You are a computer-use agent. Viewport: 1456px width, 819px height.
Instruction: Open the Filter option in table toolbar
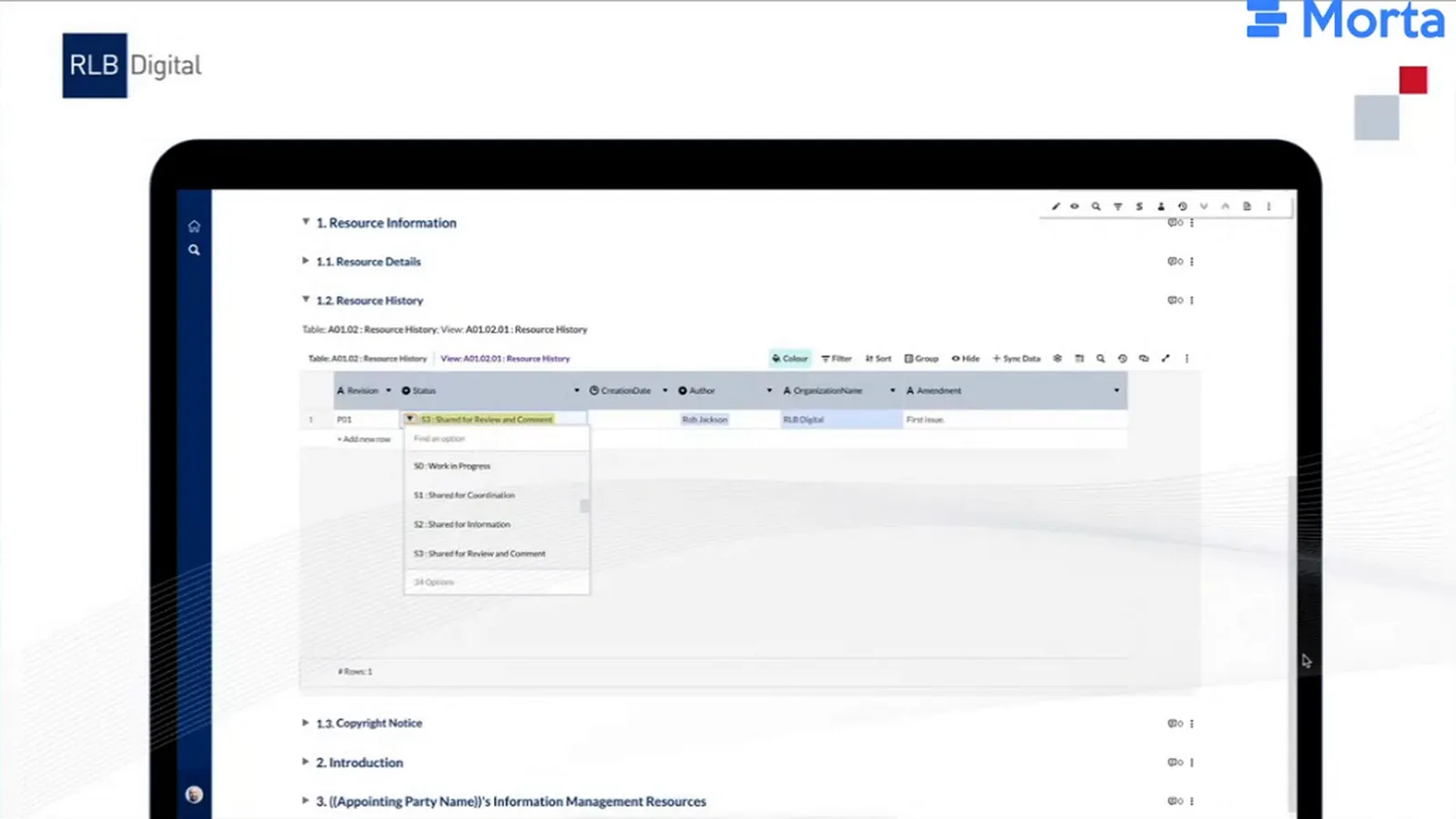click(x=836, y=359)
